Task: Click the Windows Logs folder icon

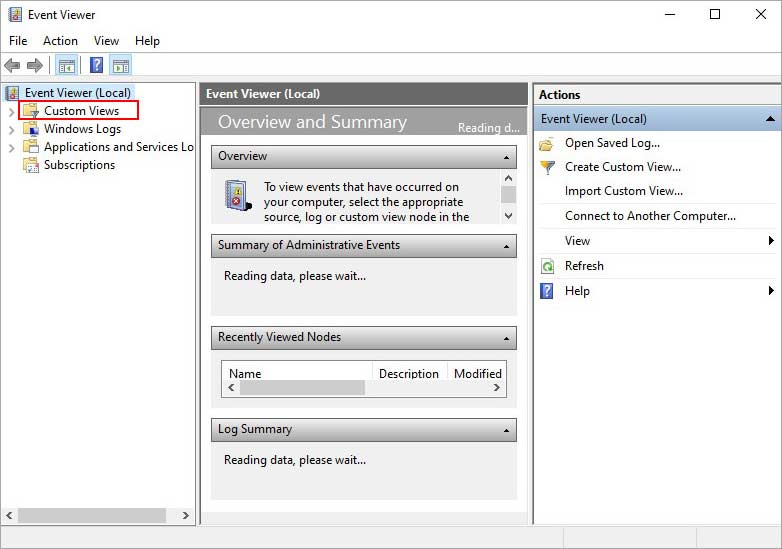Action: tap(31, 129)
